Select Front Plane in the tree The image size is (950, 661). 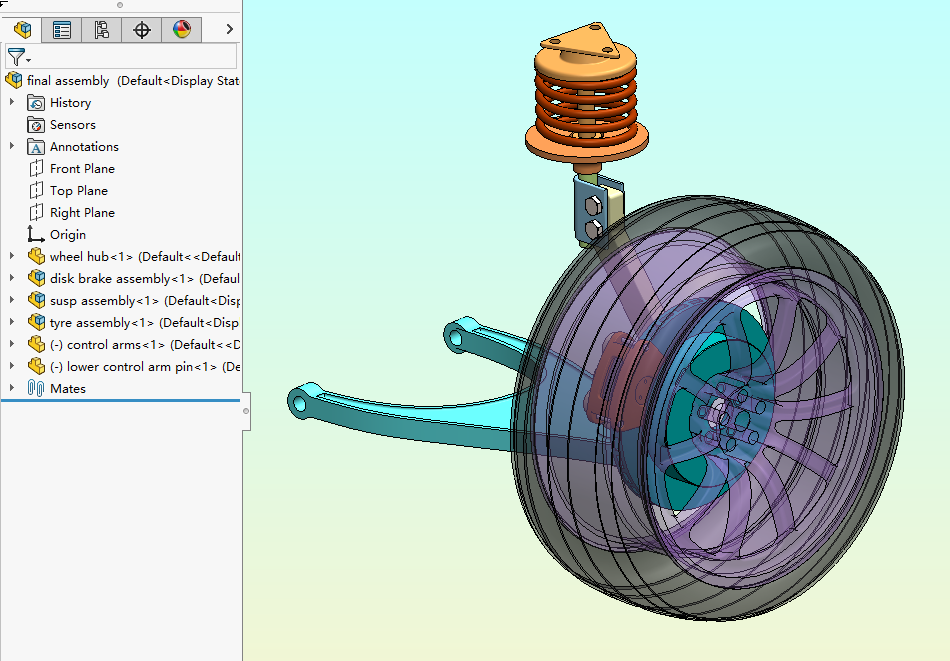[82, 168]
